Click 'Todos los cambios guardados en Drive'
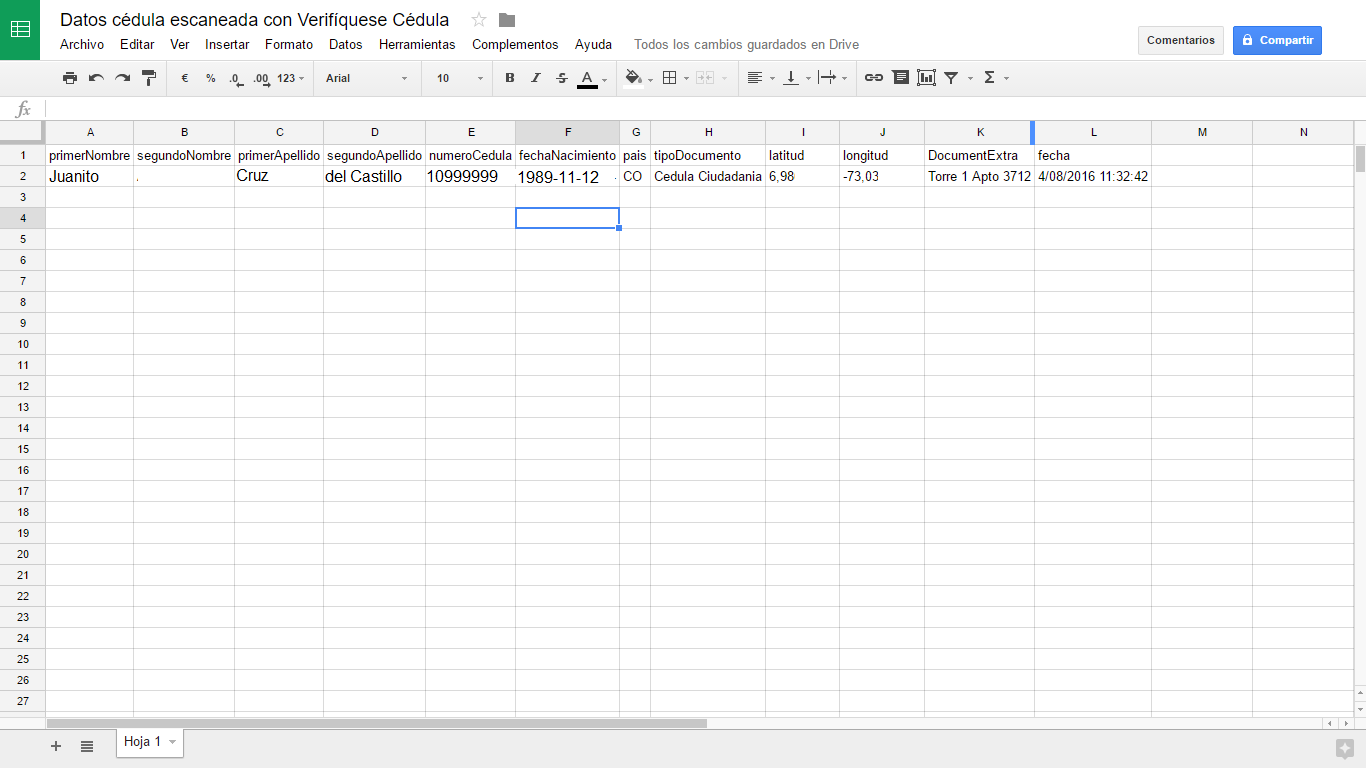This screenshot has height=768, width=1366. click(x=746, y=44)
